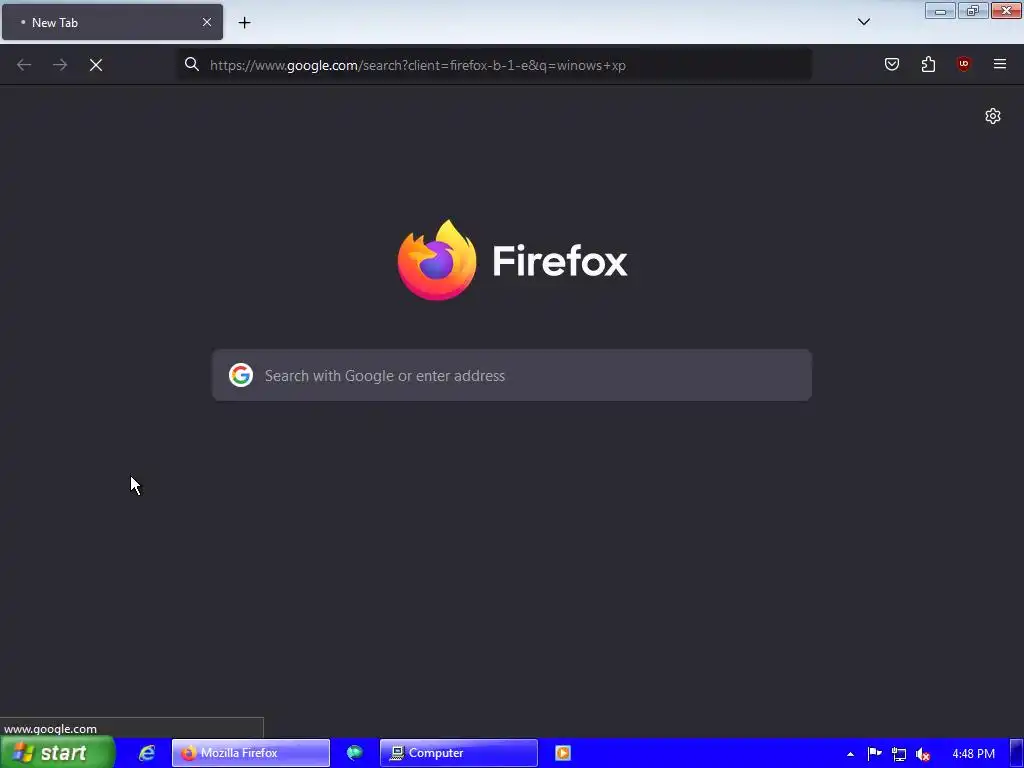Go forward one page
1024x768 pixels.
60,65
